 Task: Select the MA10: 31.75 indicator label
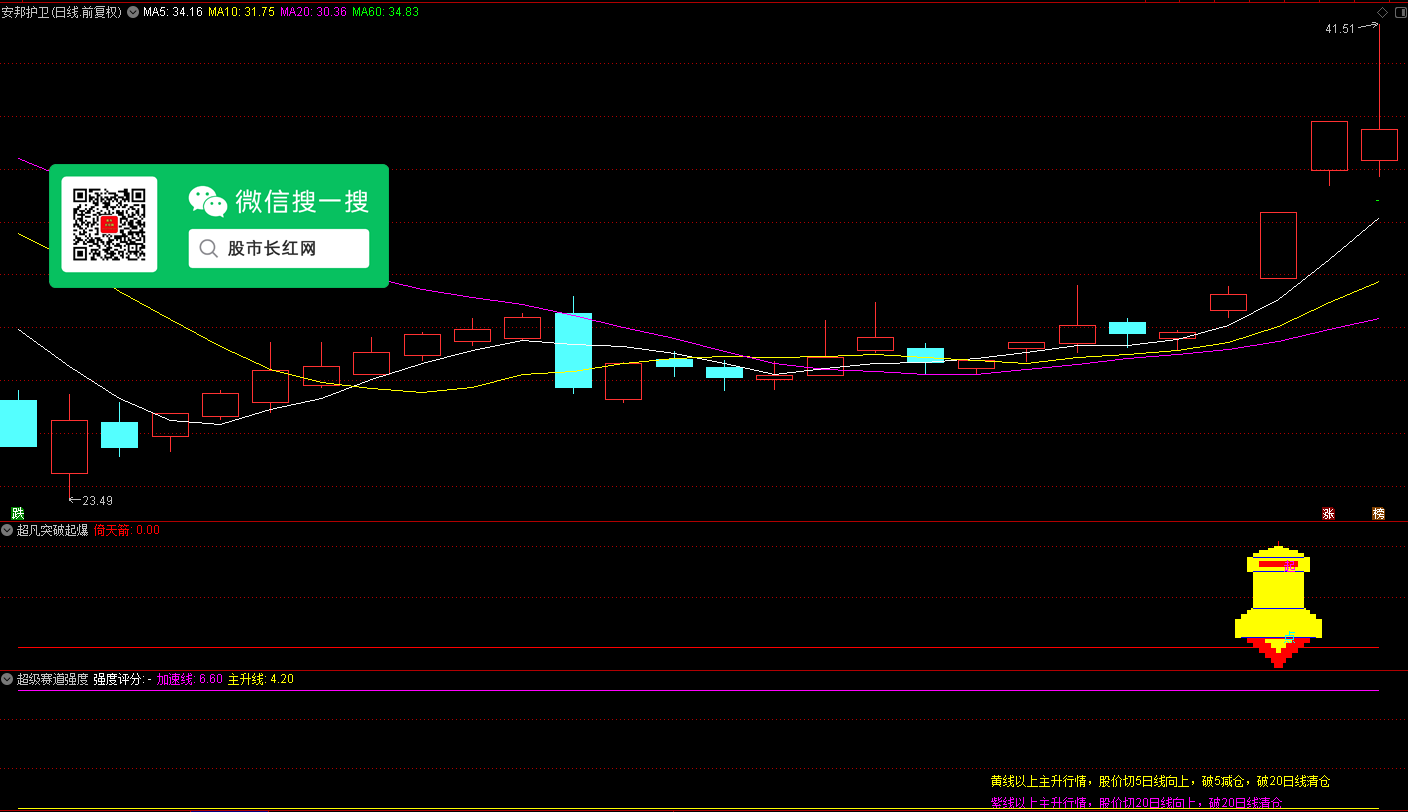[241, 12]
